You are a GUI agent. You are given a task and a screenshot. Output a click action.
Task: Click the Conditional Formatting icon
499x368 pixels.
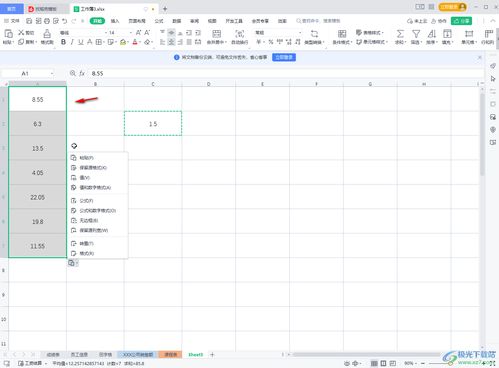[342, 34]
